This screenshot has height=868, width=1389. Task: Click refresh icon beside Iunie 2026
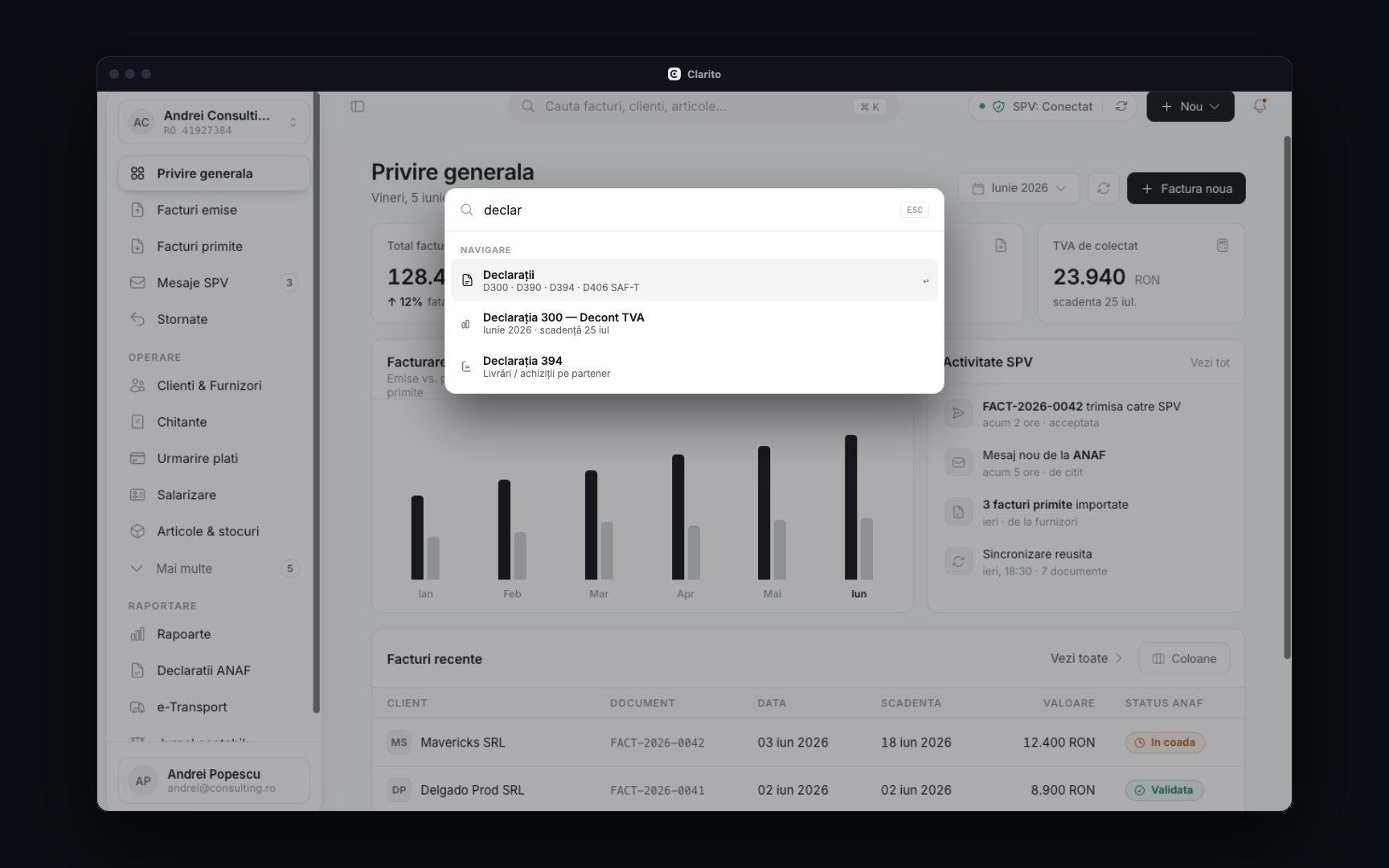point(1104,188)
